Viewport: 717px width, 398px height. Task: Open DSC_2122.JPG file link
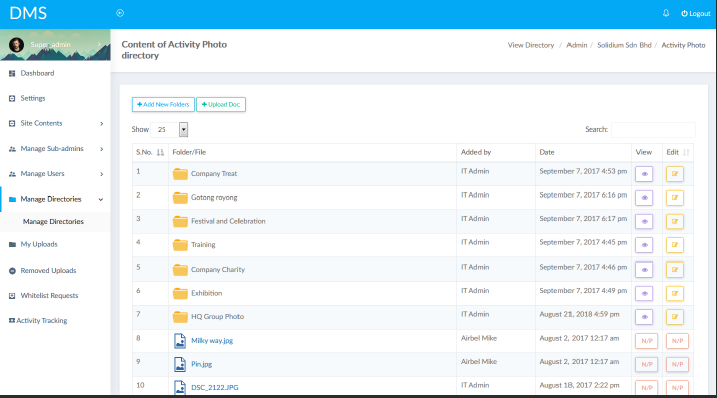[214, 387]
